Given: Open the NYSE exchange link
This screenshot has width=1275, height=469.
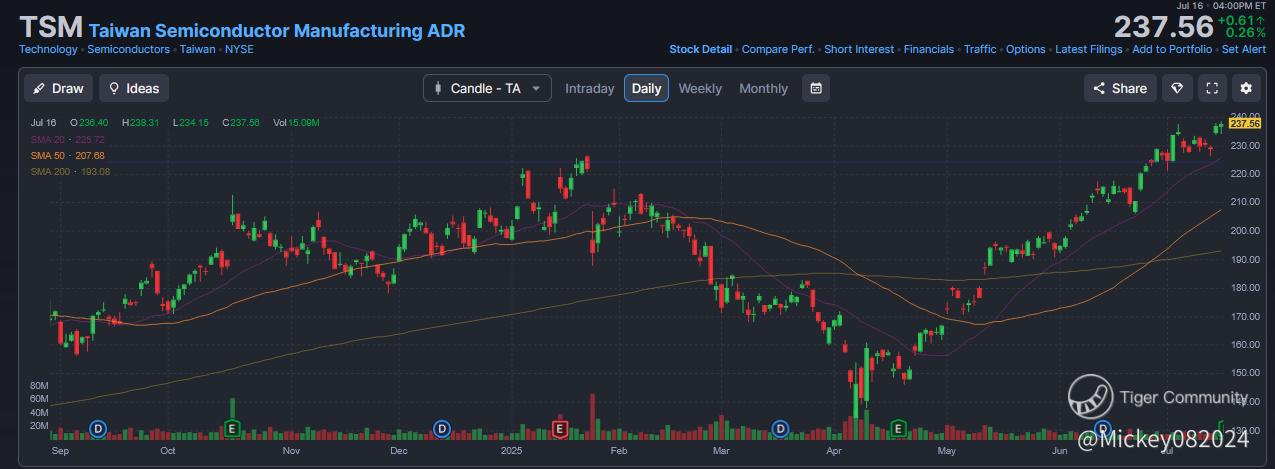Looking at the screenshot, I should (x=239, y=49).
